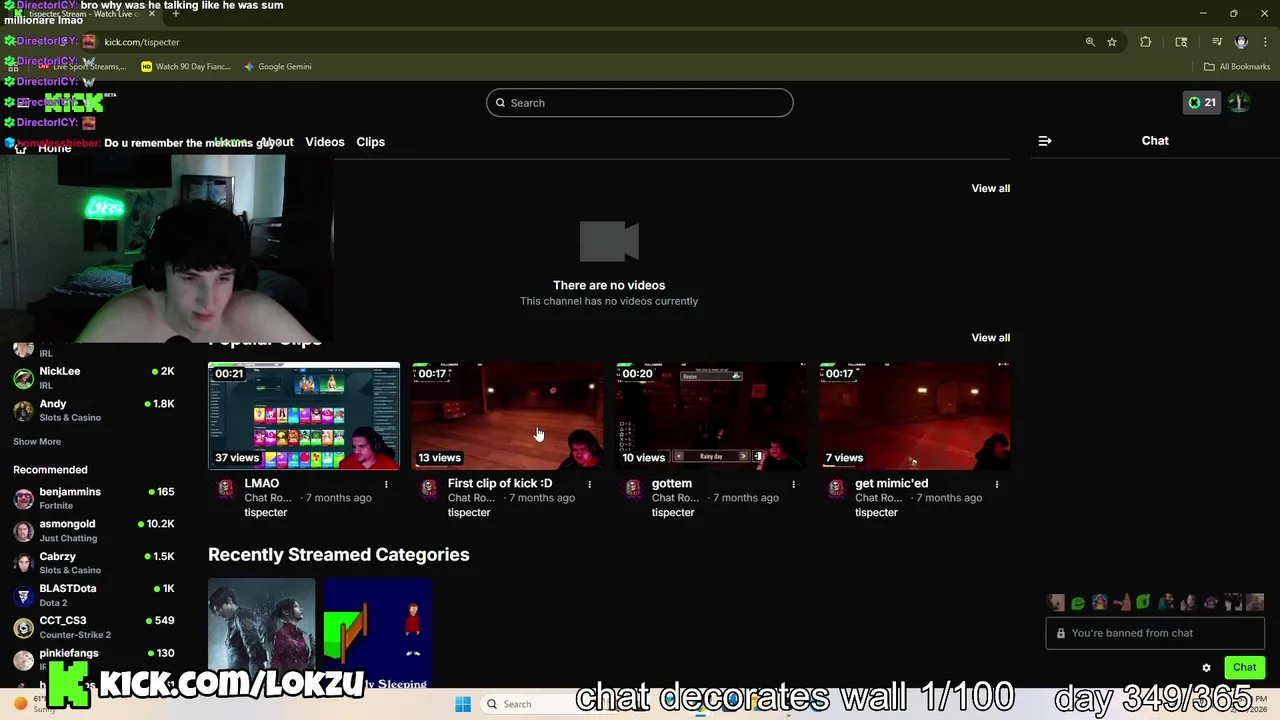Click BLASTDota avatar icon in sidebar
The height and width of the screenshot is (720, 1280).
pos(23,595)
